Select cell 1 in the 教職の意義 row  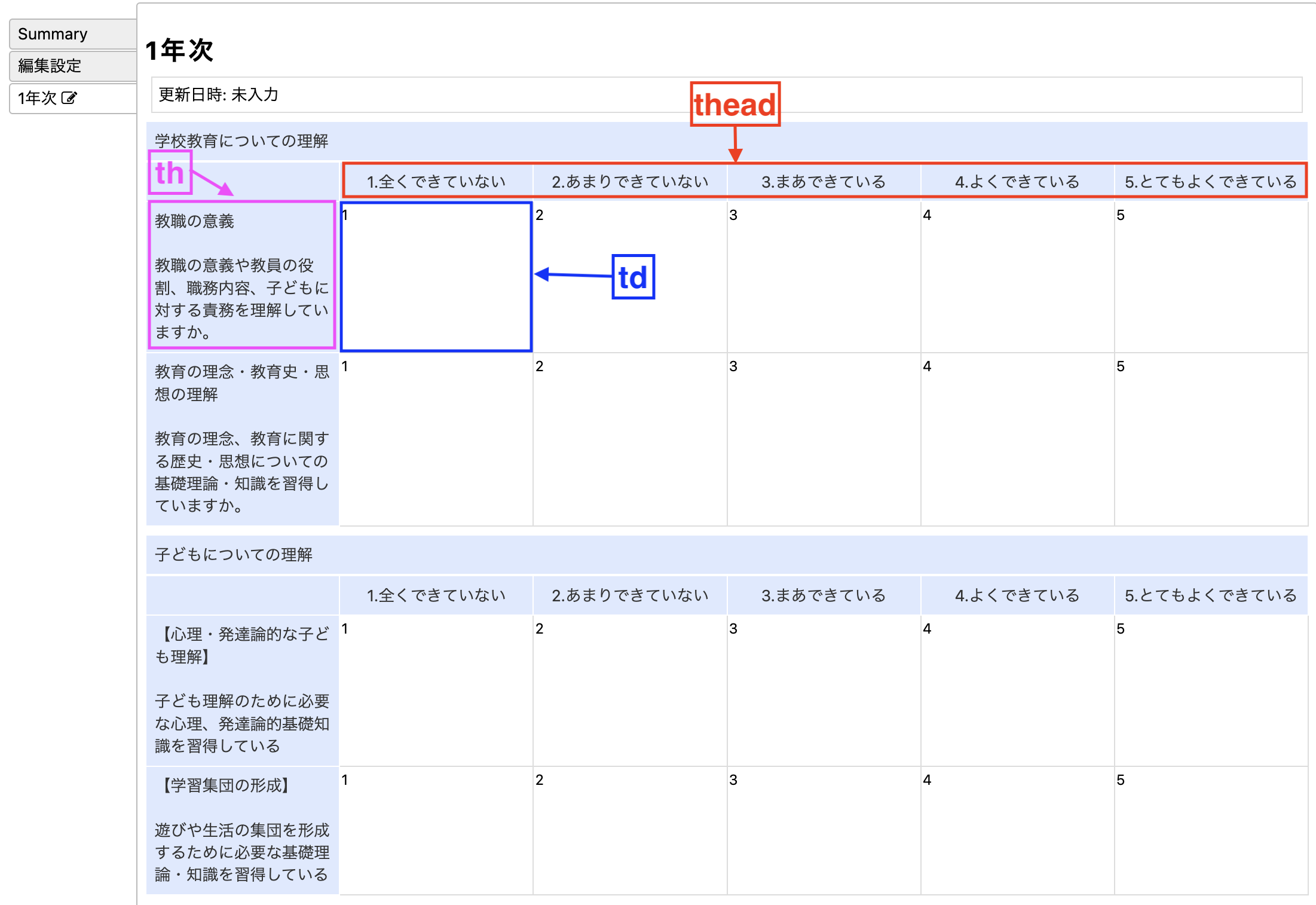pos(436,277)
